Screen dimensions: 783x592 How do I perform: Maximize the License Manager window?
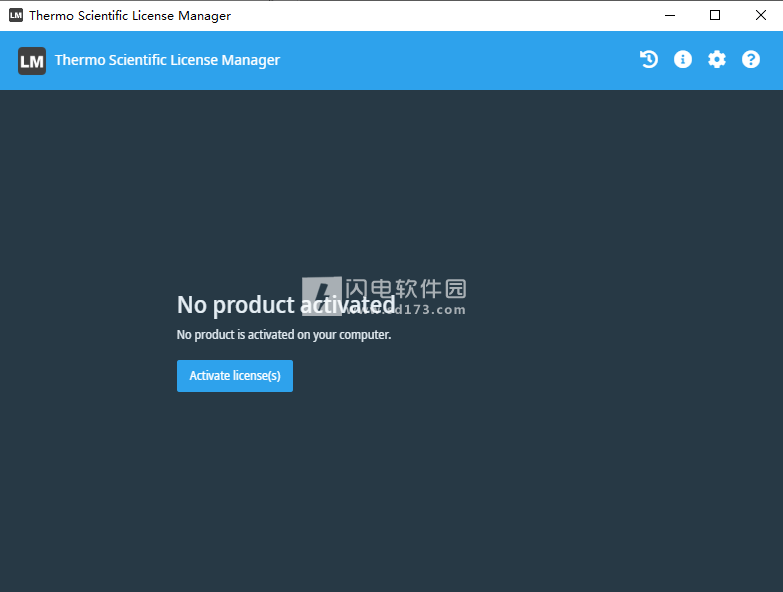tap(715, 15)
